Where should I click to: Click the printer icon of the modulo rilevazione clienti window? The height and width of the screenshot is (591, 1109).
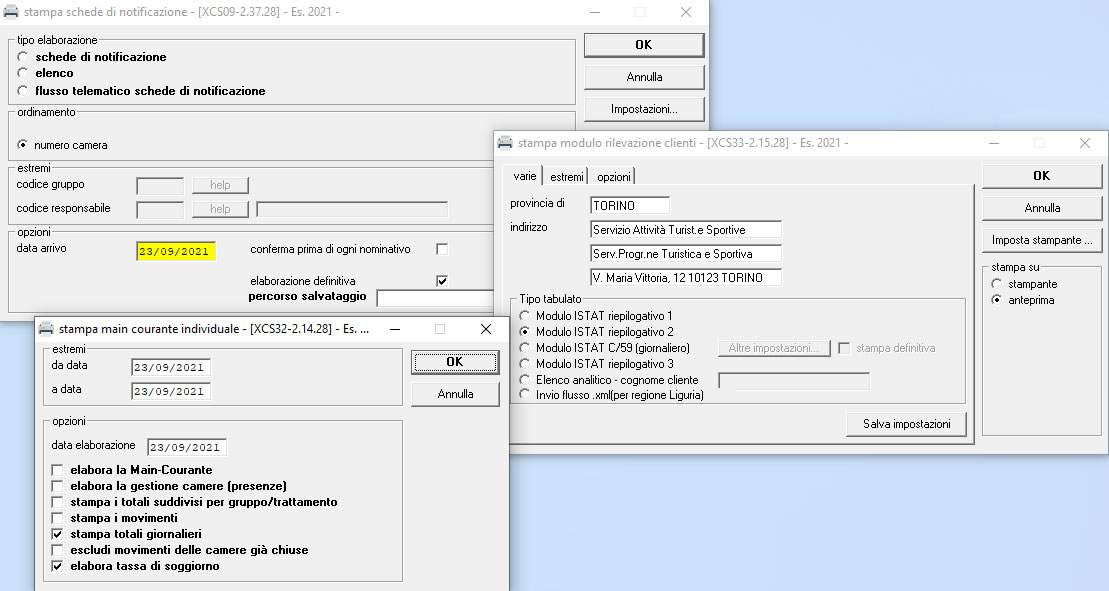coord(505,143)
